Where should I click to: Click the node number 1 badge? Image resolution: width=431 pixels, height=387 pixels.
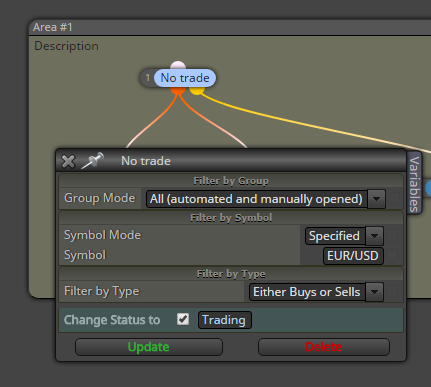tap(147, 78)
